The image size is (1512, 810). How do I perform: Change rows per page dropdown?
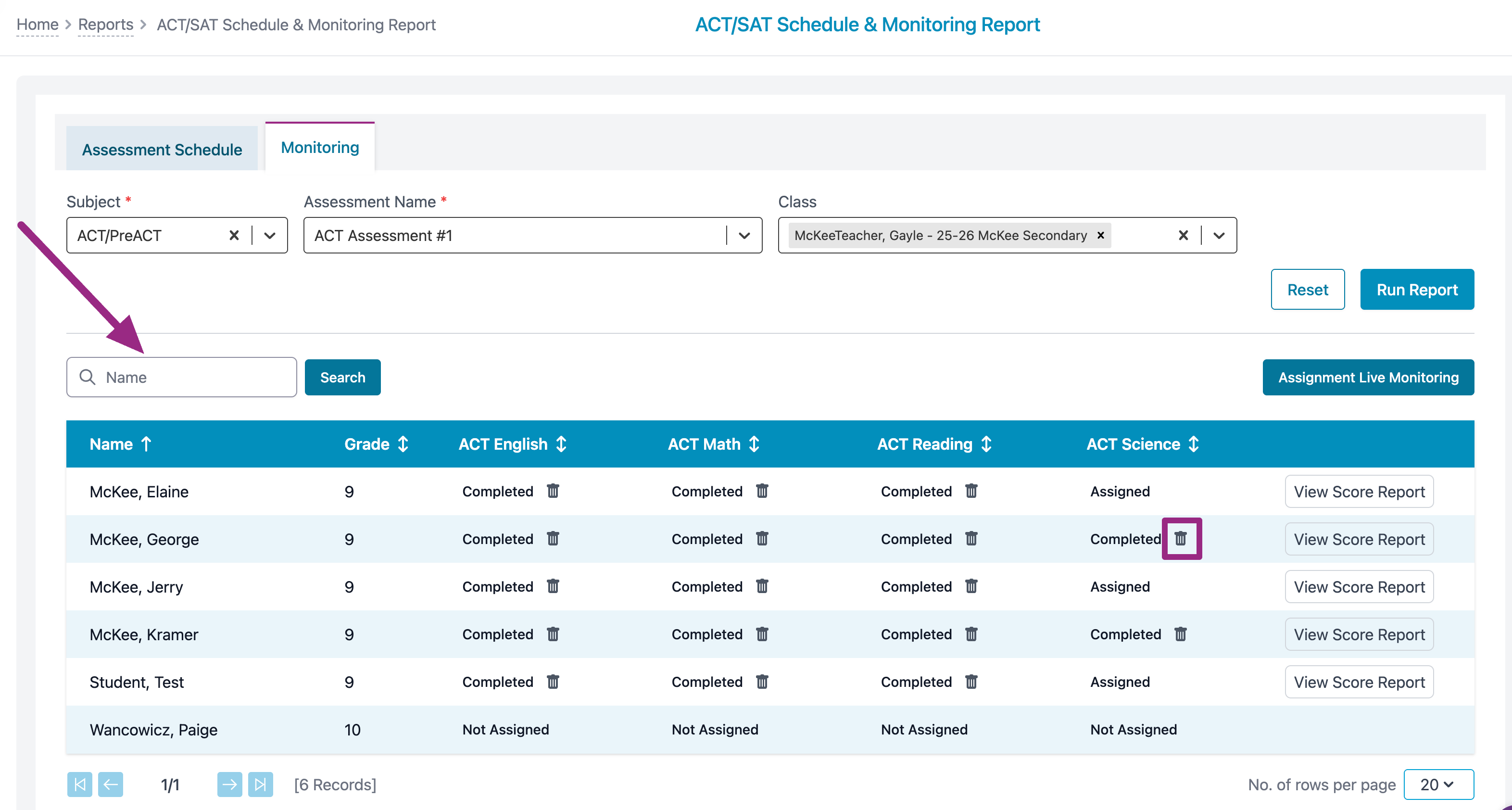click(1438, 784)
